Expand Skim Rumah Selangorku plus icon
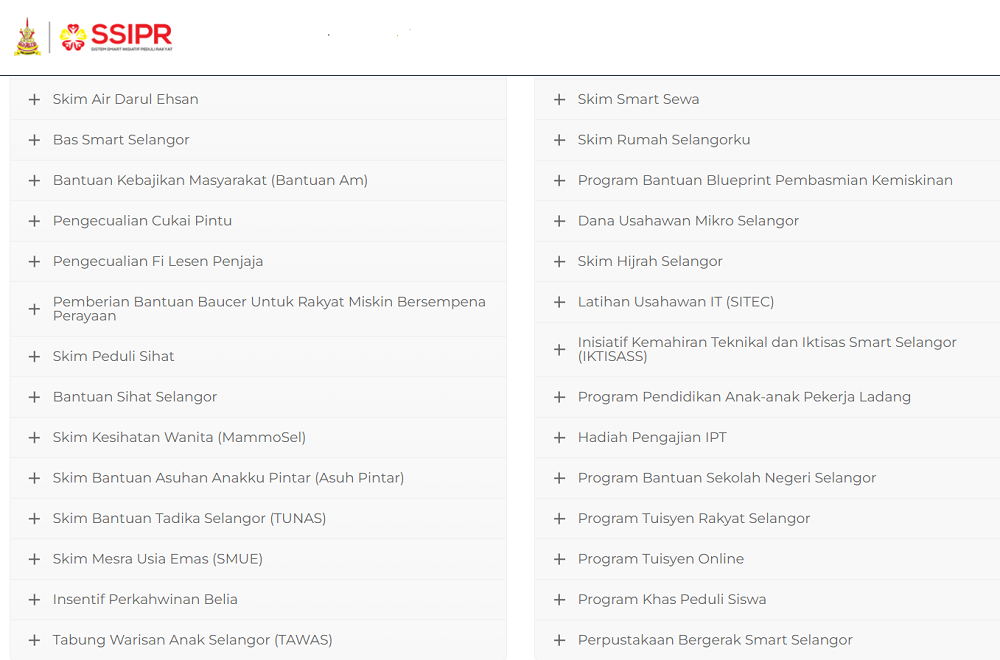This screenshot has height=660, width=1000. click(559, 140)
